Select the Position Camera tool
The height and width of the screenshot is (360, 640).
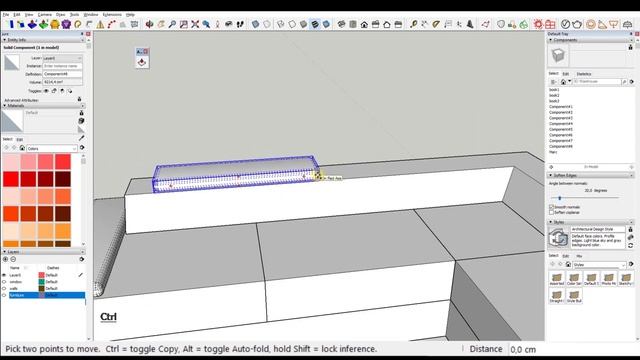click(x=218, y=24)
